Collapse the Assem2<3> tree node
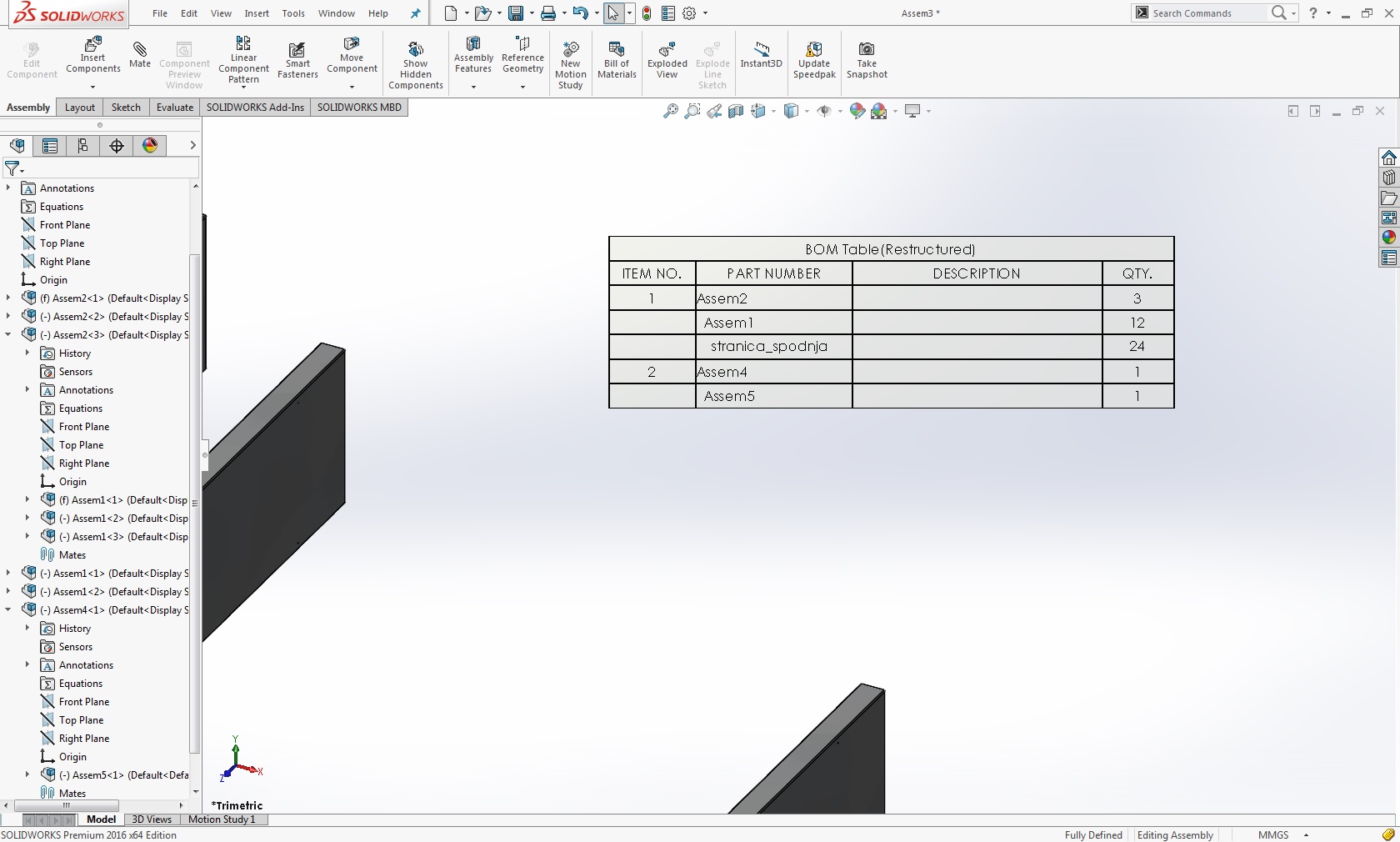Screen dimensions: 1400x842 (x=8, y=335)
